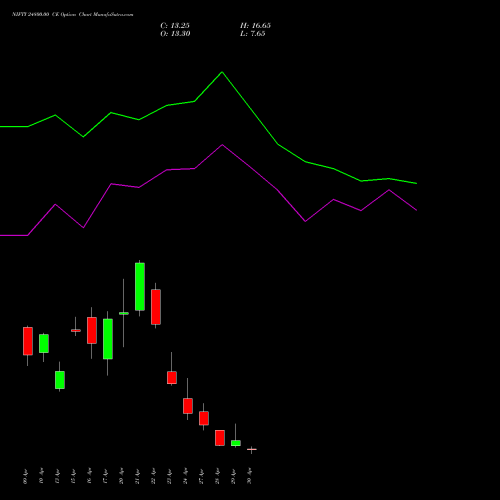Select the 29 Apr small green candlestick
The width and height of the screenshot is (500, 500).
tap(236, 443)
